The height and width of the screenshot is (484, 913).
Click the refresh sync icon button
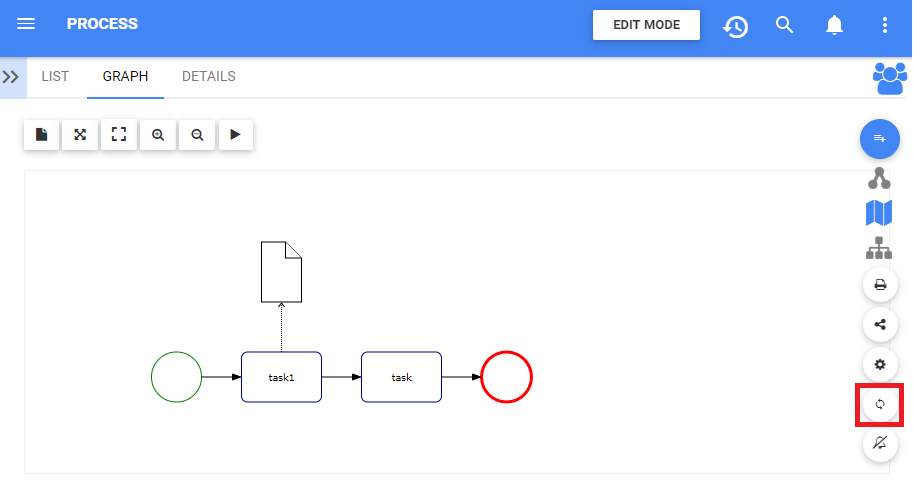(880, 404)
